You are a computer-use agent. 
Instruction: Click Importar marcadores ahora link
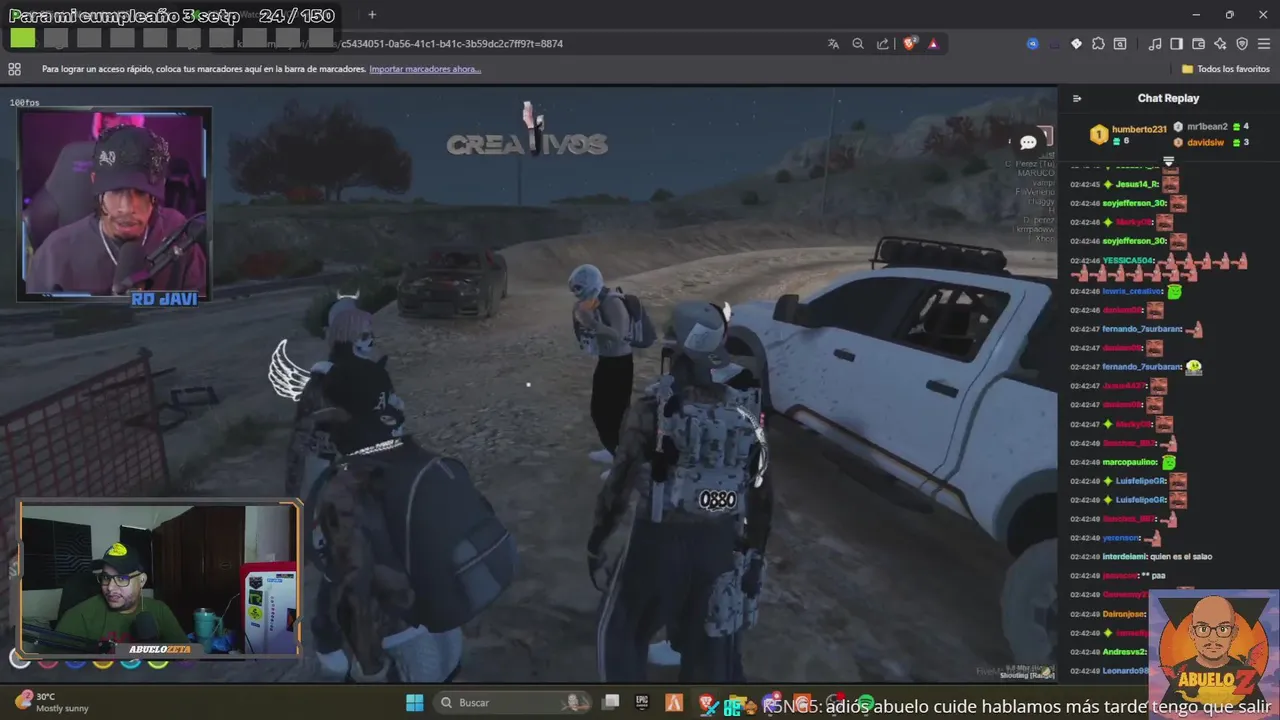[425, 69]
